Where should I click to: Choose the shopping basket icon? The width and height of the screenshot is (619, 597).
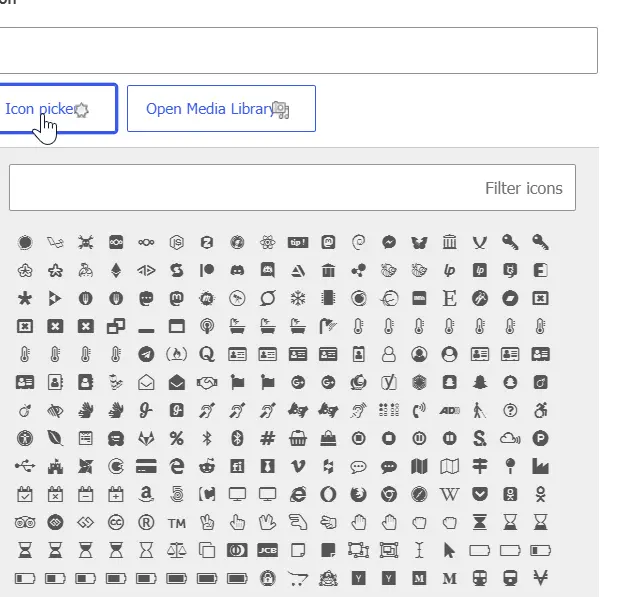298,438
